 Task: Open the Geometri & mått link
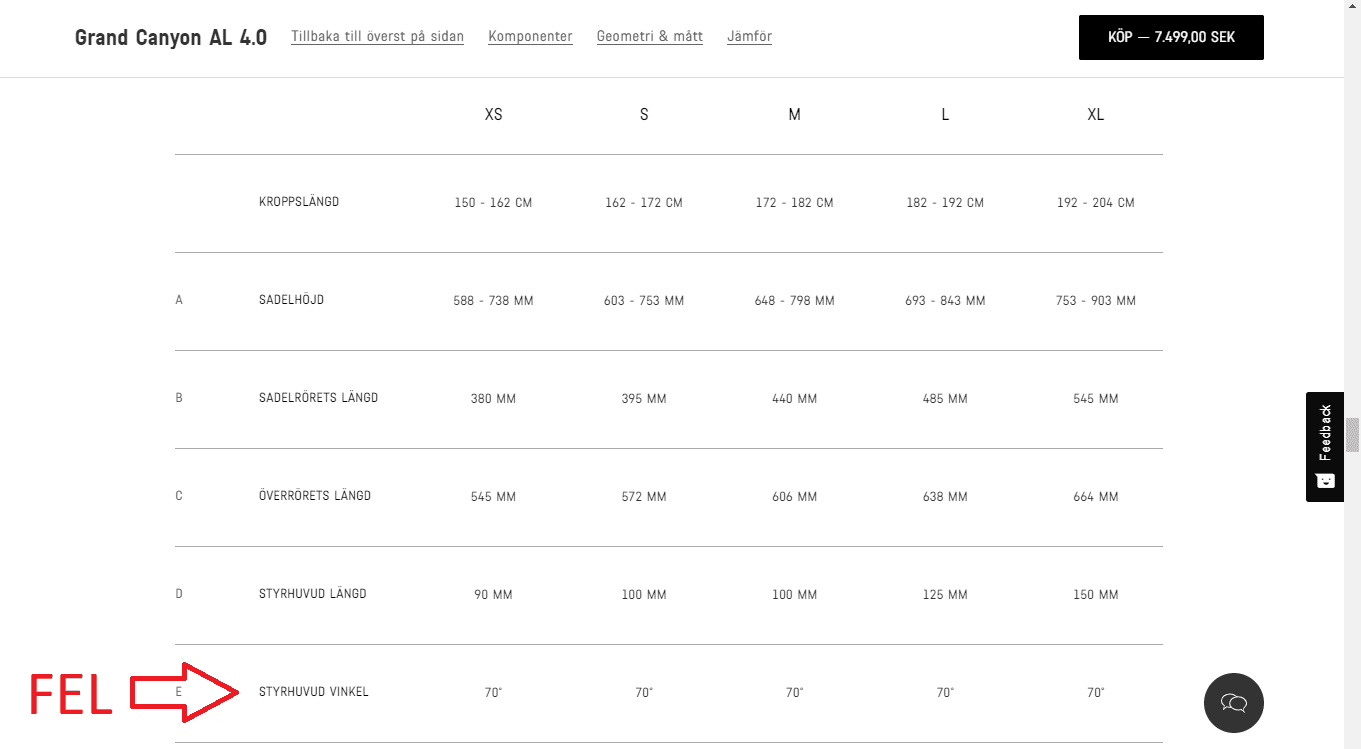tap(650, 37)
